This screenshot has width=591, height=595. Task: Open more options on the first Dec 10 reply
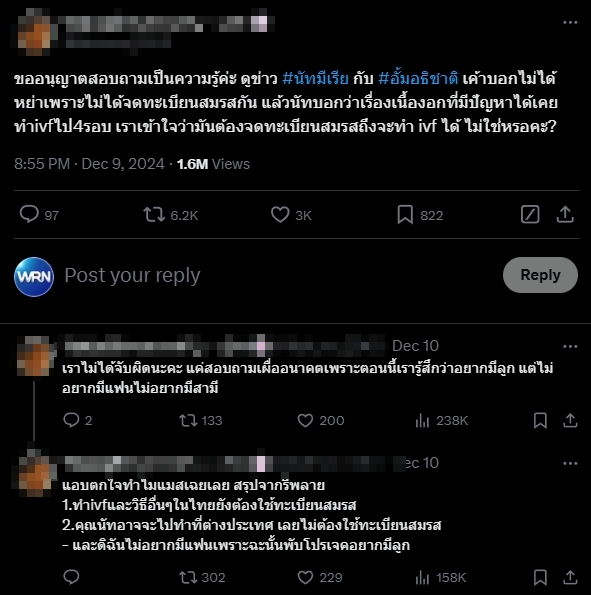(570, 346)
